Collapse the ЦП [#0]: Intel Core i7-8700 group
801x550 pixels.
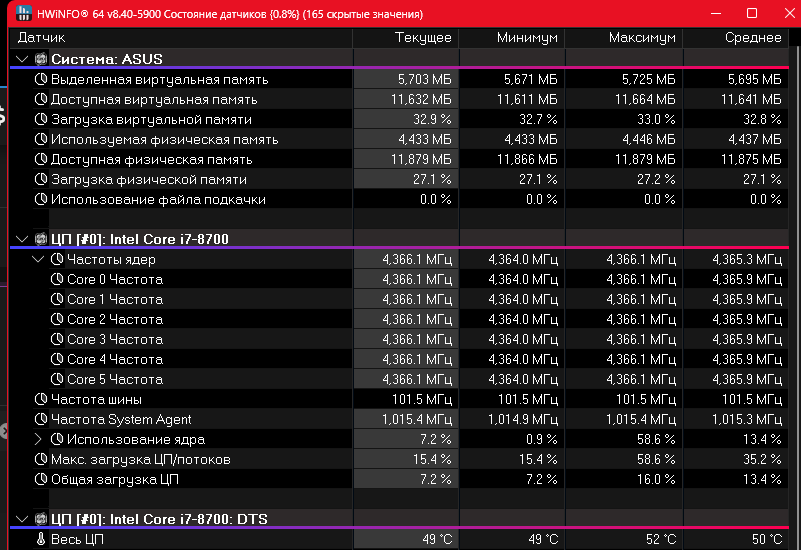pyautogui.click(x=22, y=239)
